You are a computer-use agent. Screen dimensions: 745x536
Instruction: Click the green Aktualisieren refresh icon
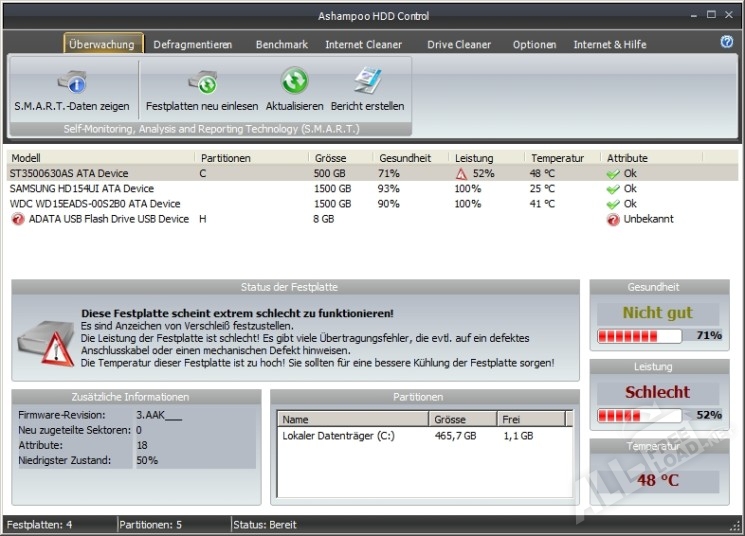click(x=294, y=82)
